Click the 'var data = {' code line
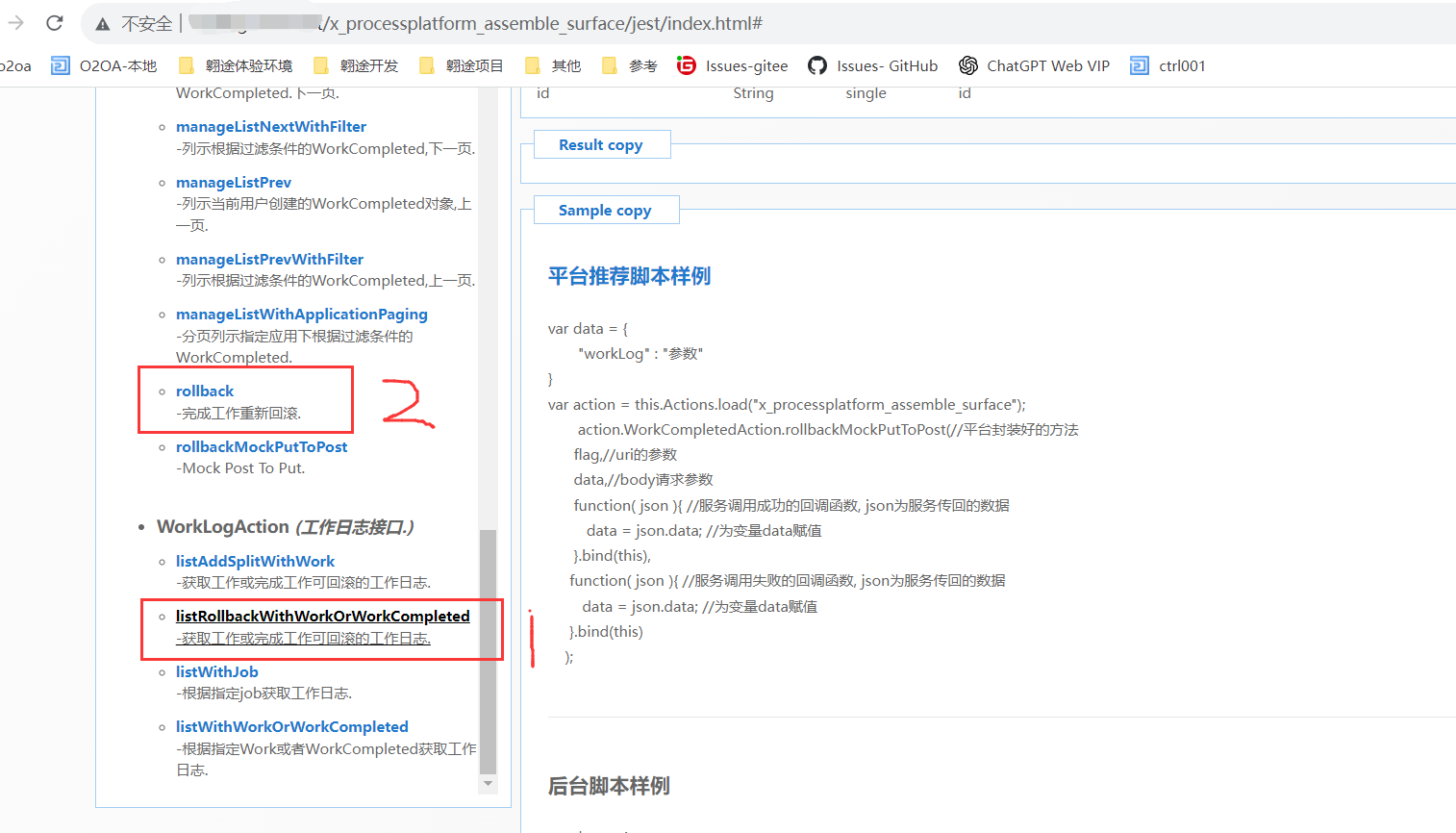 click(x=588, y=328)
